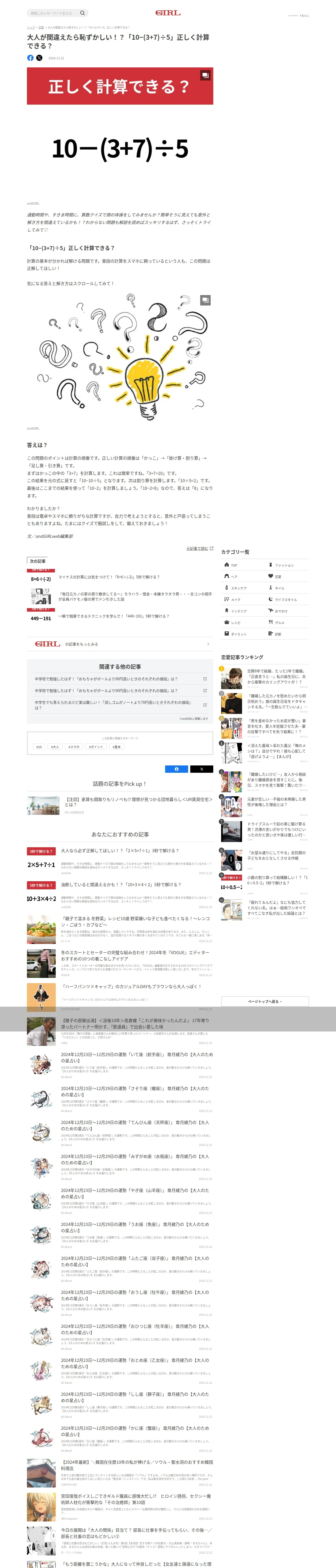Open ネイル category icon
The width and height of the screenshot is (336, 1568).
pos(271,588)
